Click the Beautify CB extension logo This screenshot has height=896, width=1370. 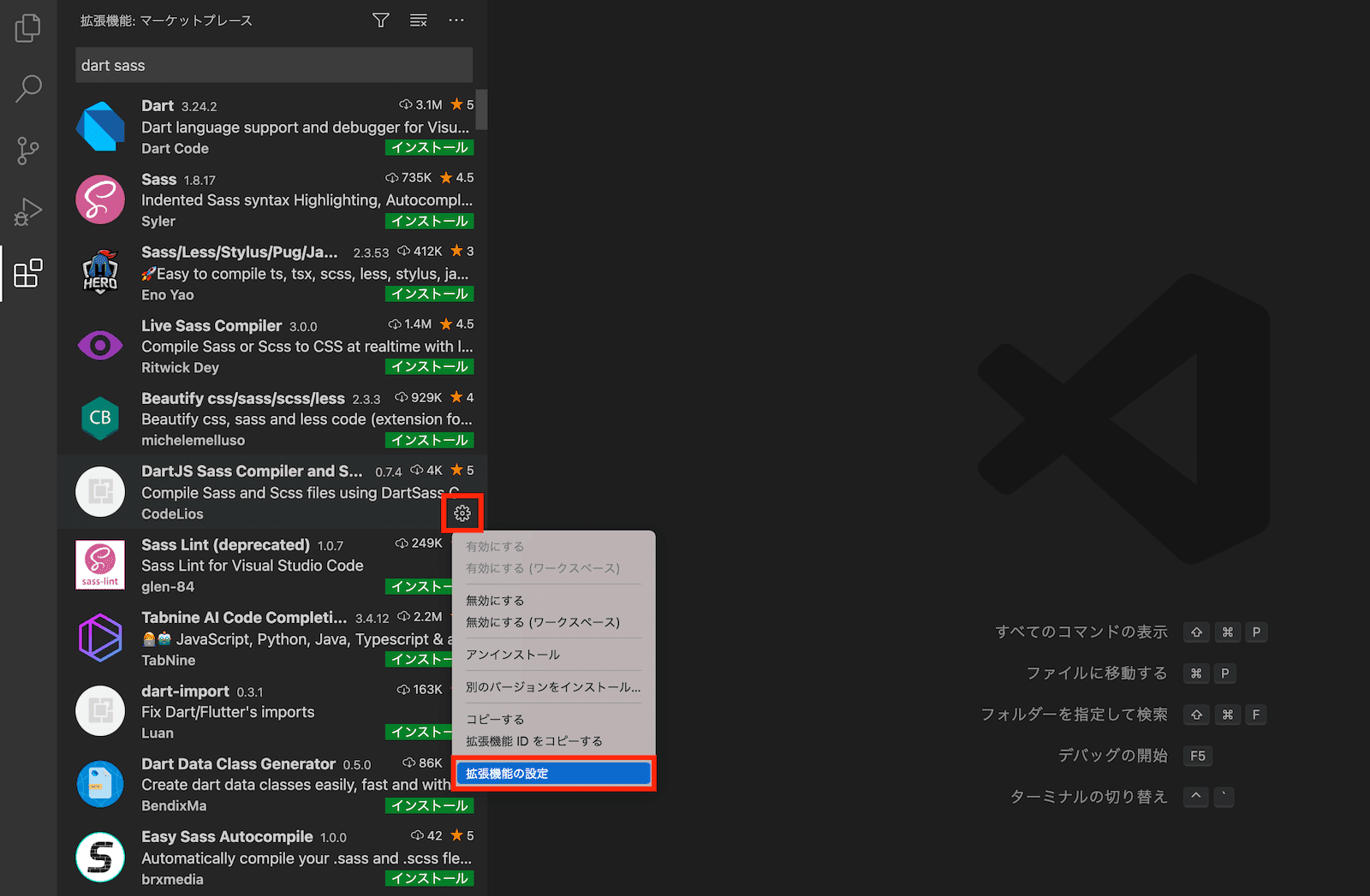coord(100,418)
